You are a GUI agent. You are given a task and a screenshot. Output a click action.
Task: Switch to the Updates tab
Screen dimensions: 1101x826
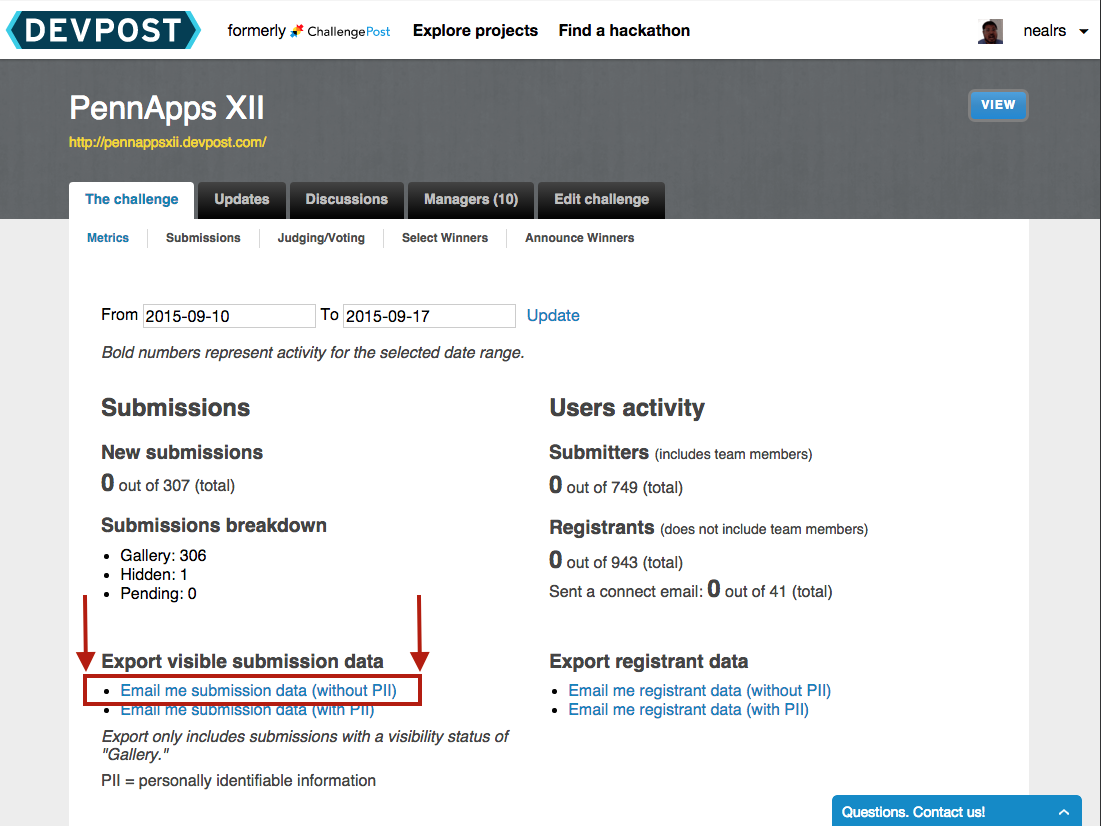pos(242,200)
